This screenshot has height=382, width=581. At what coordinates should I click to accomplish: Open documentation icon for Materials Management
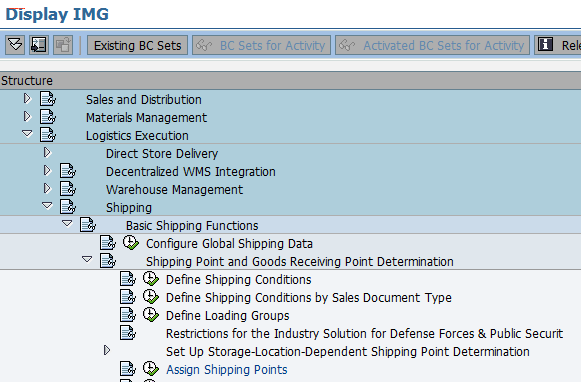click(48, 117)
